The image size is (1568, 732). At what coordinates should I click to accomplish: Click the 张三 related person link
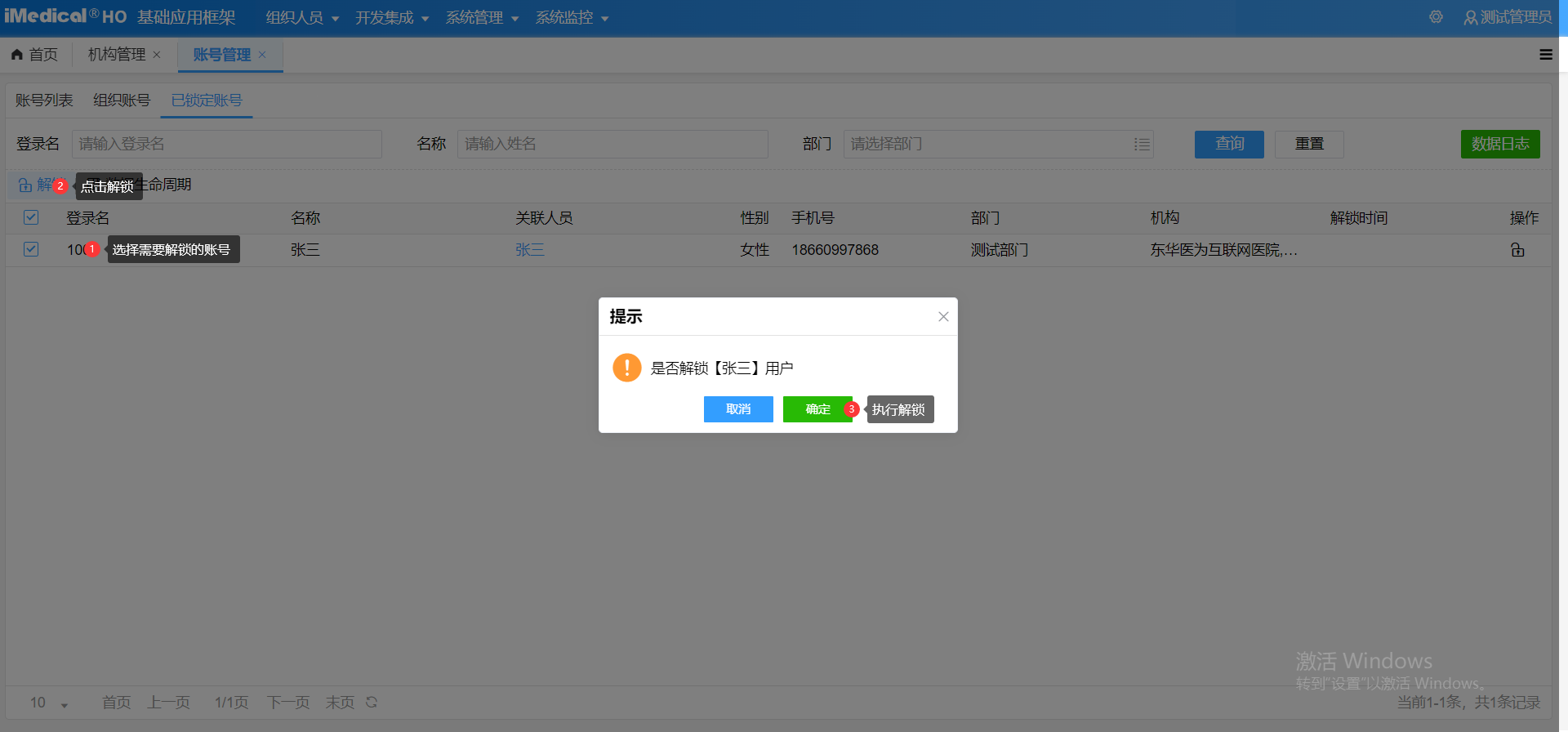tap(529, 250)
